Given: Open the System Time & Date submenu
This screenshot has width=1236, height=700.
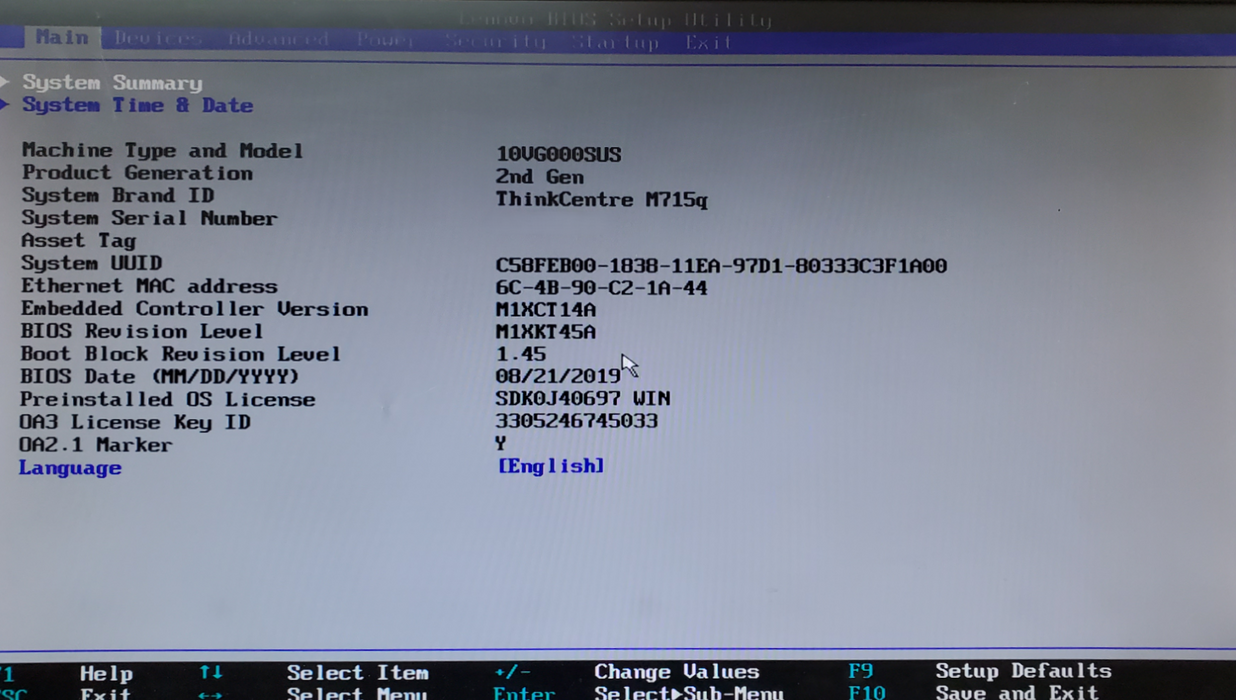Looking at the screenshot, I should (137, 105).
